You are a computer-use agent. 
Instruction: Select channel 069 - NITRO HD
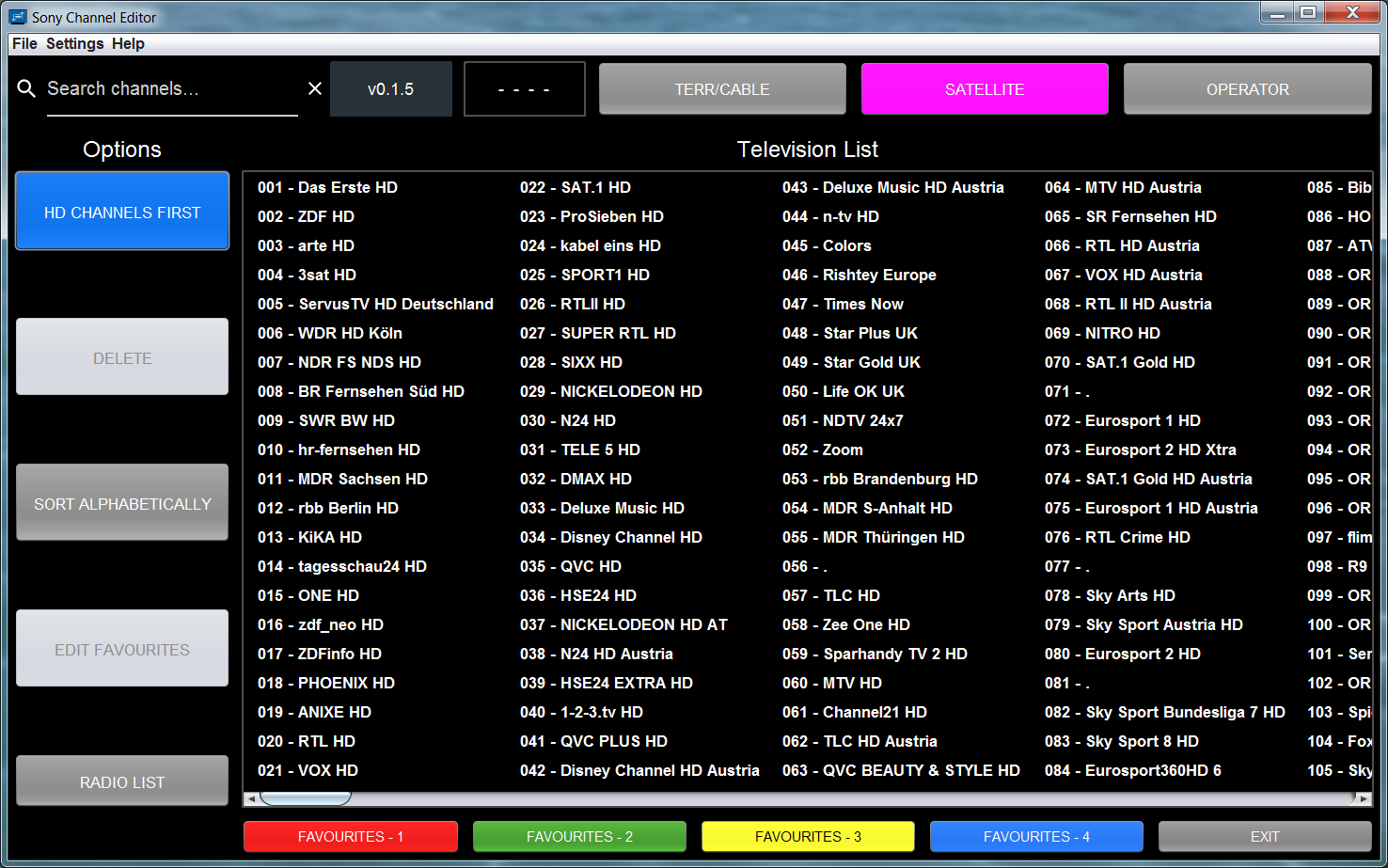point(1102,333)
